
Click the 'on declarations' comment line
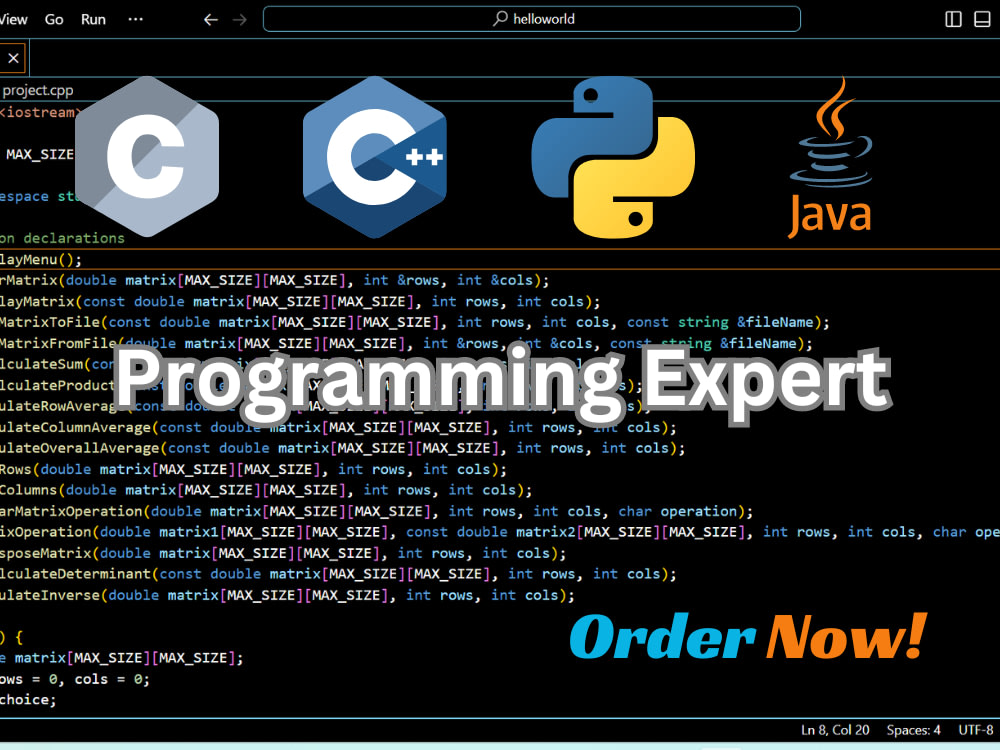point(62,239)
